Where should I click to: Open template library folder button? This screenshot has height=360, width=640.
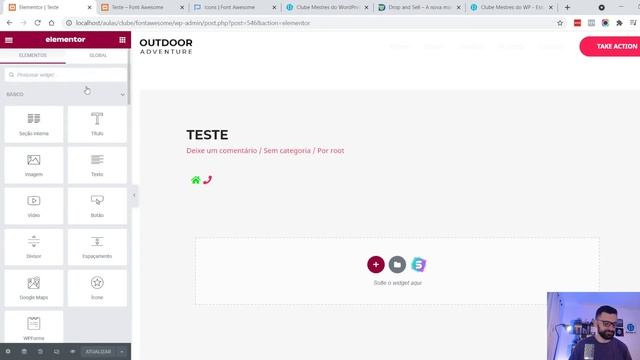(x=397, y=264)
